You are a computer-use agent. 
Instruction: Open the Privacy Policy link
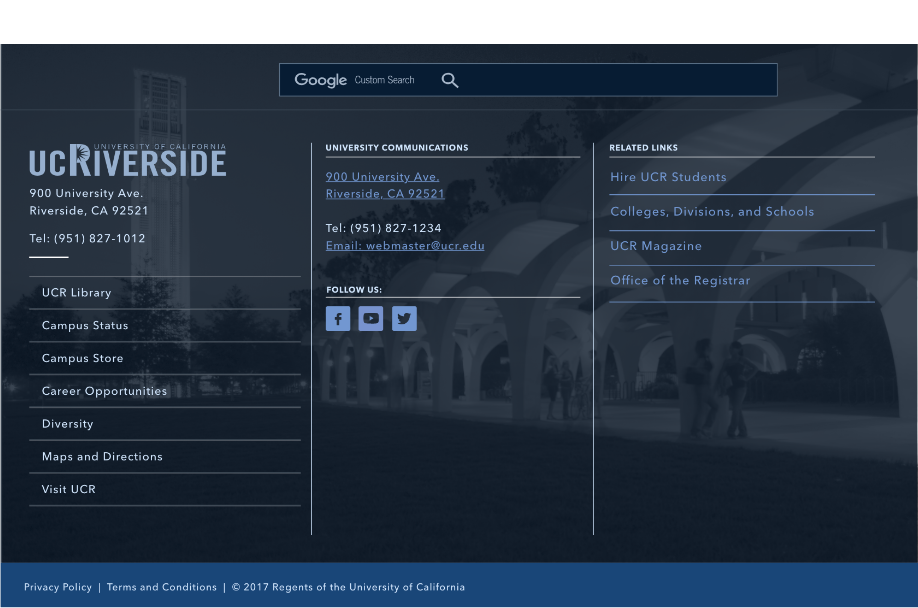click(x=58, y=587)
